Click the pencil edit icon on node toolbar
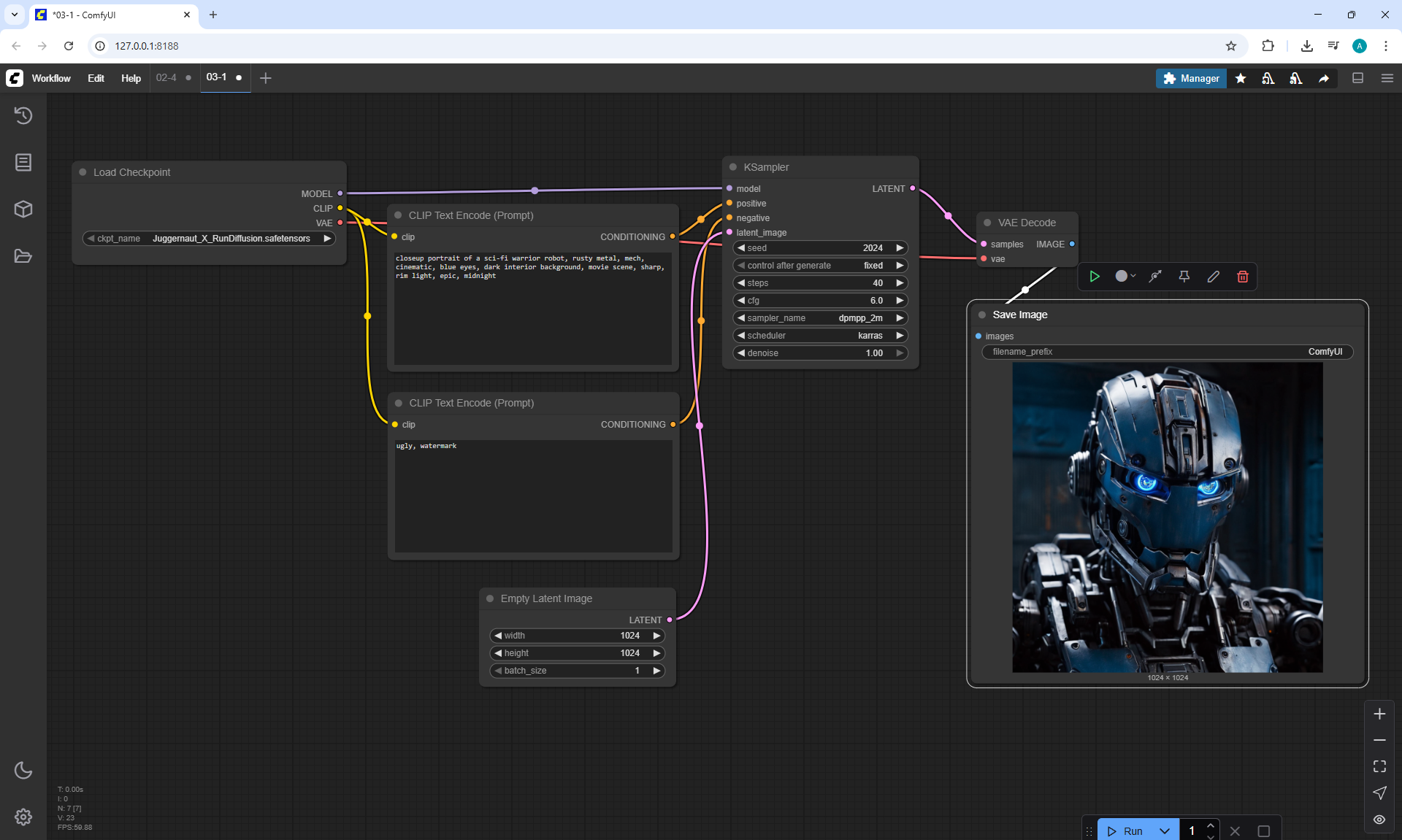1402x840 pixels. pos(1213,277)
